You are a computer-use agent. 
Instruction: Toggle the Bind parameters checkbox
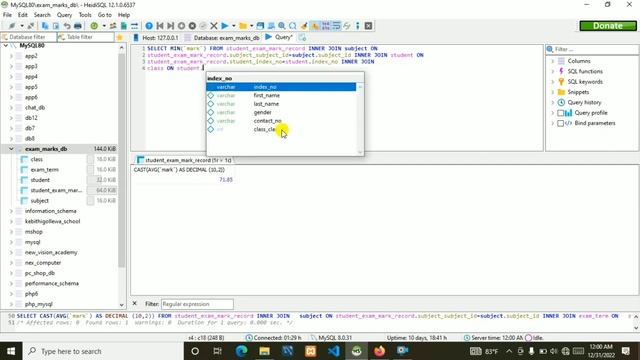click(561, 123)
